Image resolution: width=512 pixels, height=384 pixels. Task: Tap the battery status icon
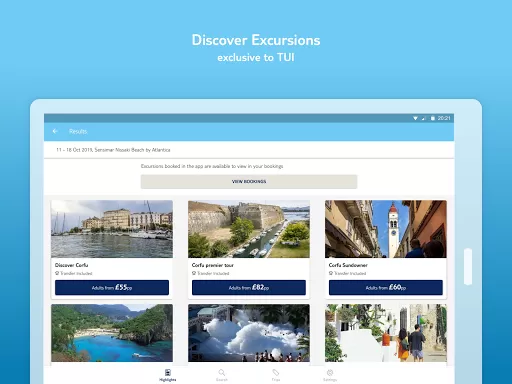[x=433, y=118]
